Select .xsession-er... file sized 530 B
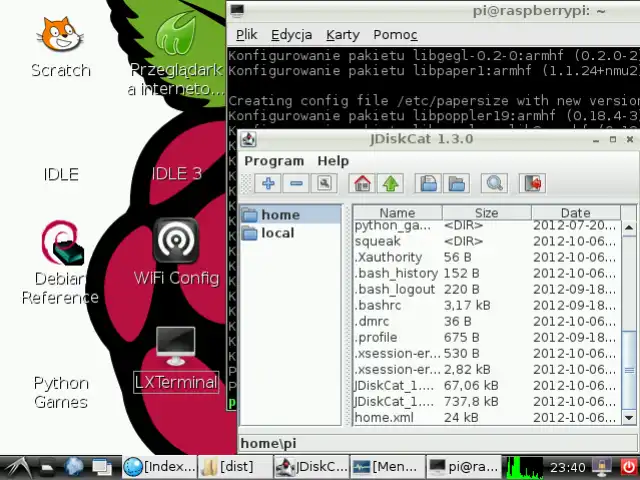The image size is (640, 480). point(487,353)
